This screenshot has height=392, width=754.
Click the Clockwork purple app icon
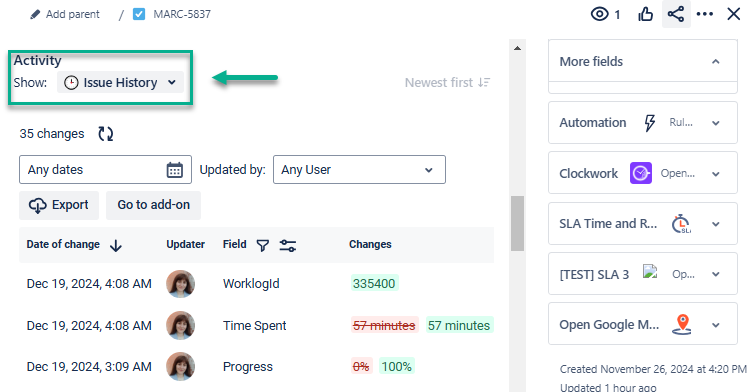[641, 173]
